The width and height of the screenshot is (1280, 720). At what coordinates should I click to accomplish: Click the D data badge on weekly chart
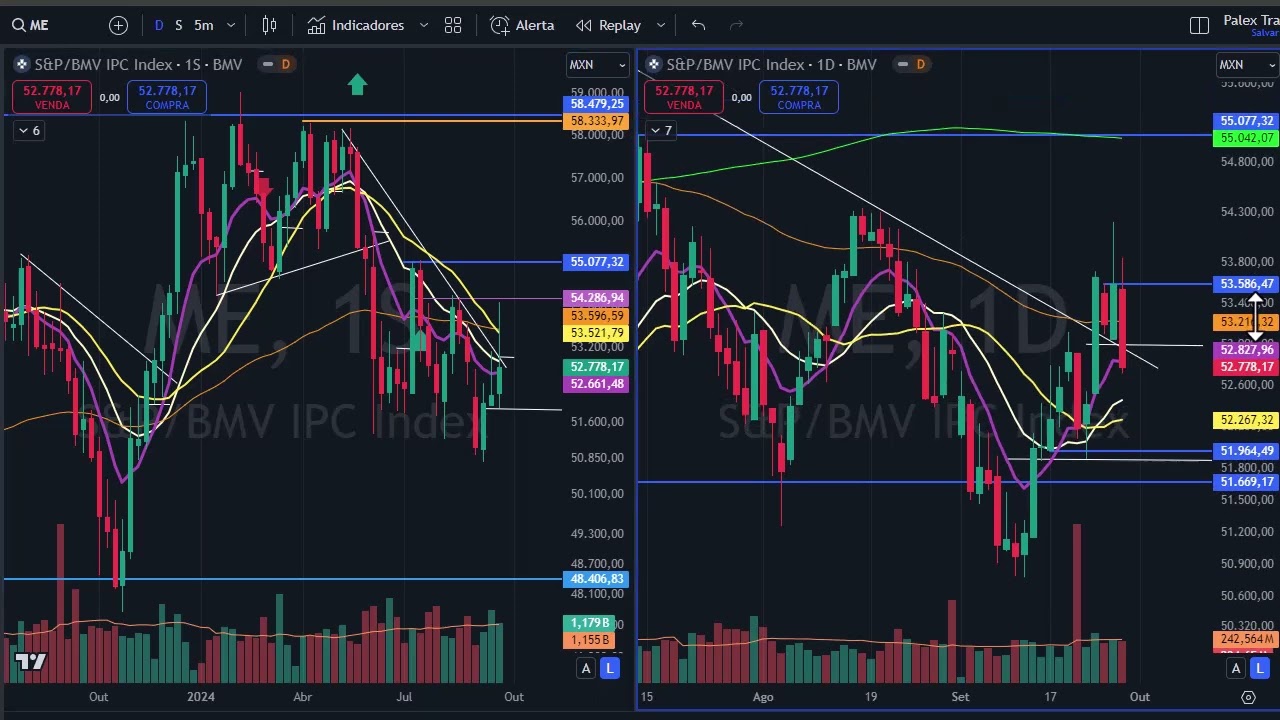pyautogui.click(x=286, y=64)
